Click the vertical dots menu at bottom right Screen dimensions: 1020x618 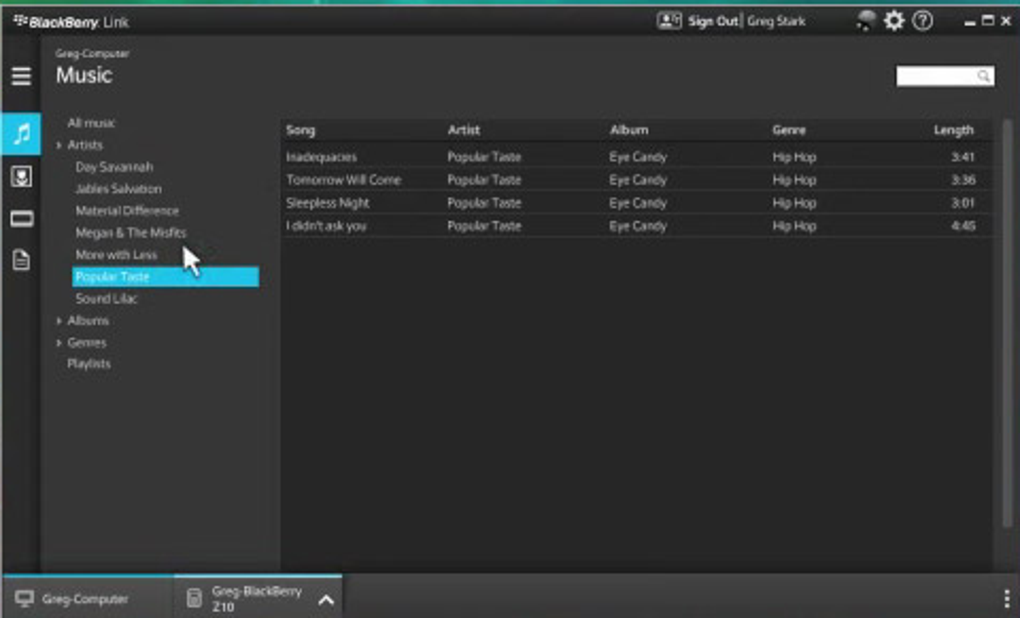(x=1006, y=598)
